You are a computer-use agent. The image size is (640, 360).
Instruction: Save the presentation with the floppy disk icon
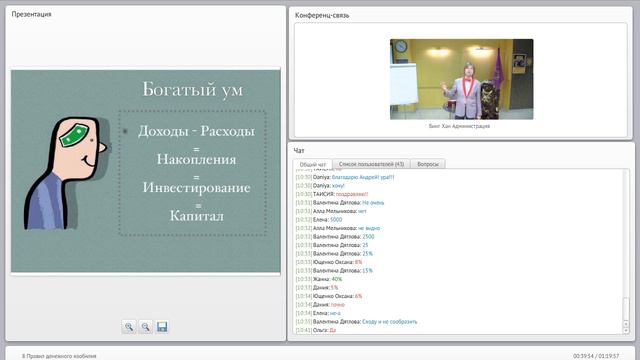click(x=162, y=327)
